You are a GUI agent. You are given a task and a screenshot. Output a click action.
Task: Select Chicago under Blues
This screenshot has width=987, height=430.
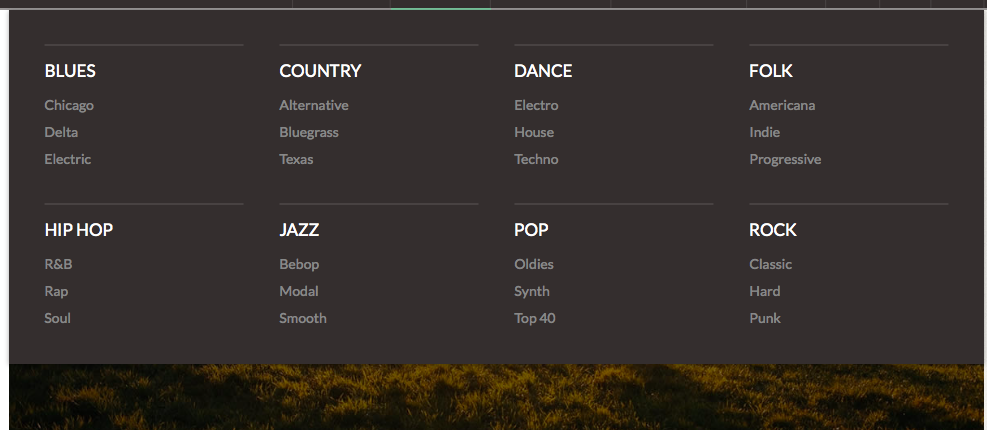pos(69,105)
